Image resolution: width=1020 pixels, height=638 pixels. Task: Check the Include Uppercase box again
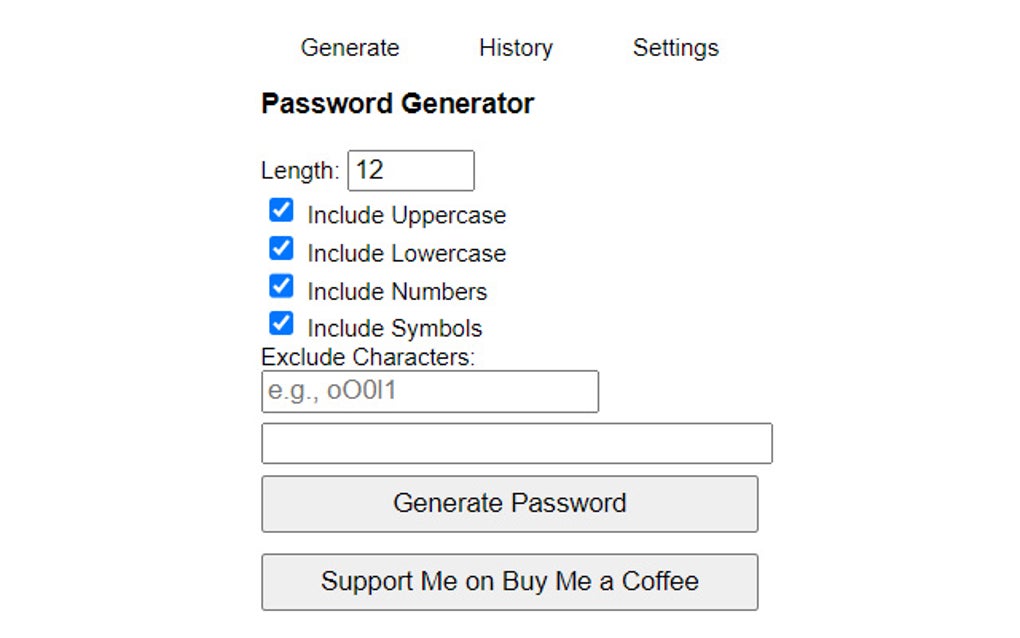[281, 209]
